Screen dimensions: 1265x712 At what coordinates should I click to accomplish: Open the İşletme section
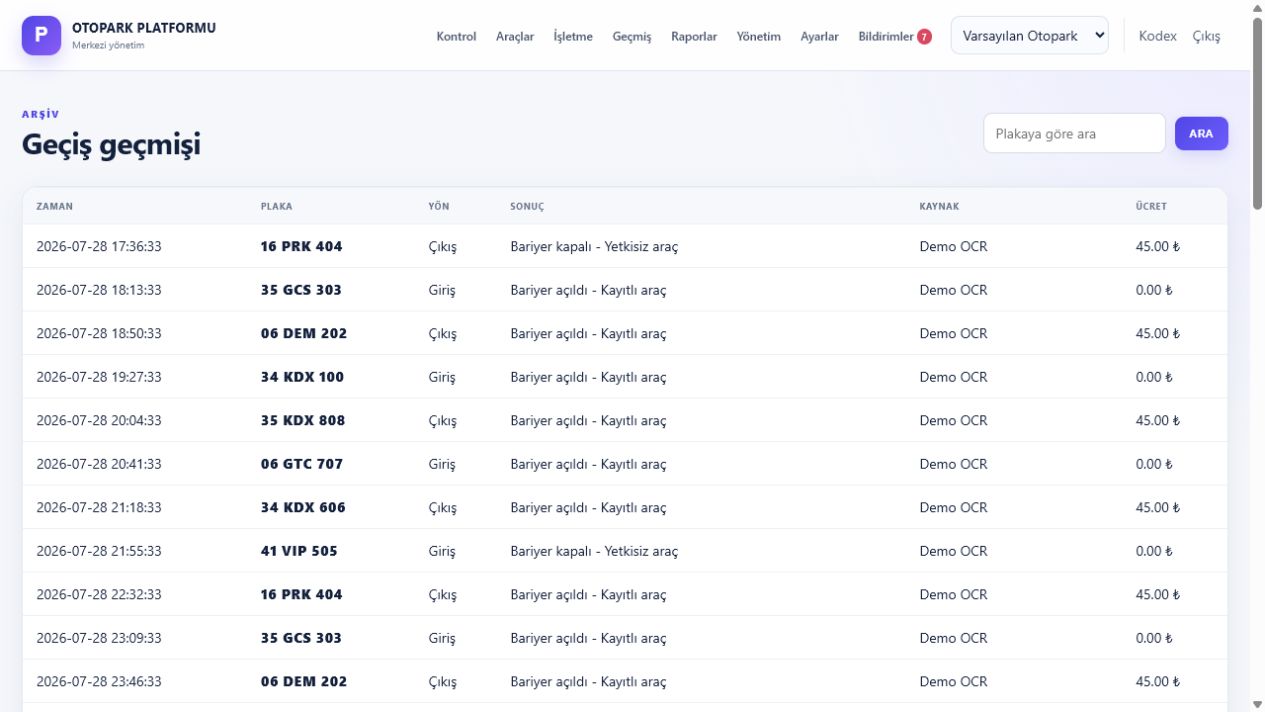573,36
